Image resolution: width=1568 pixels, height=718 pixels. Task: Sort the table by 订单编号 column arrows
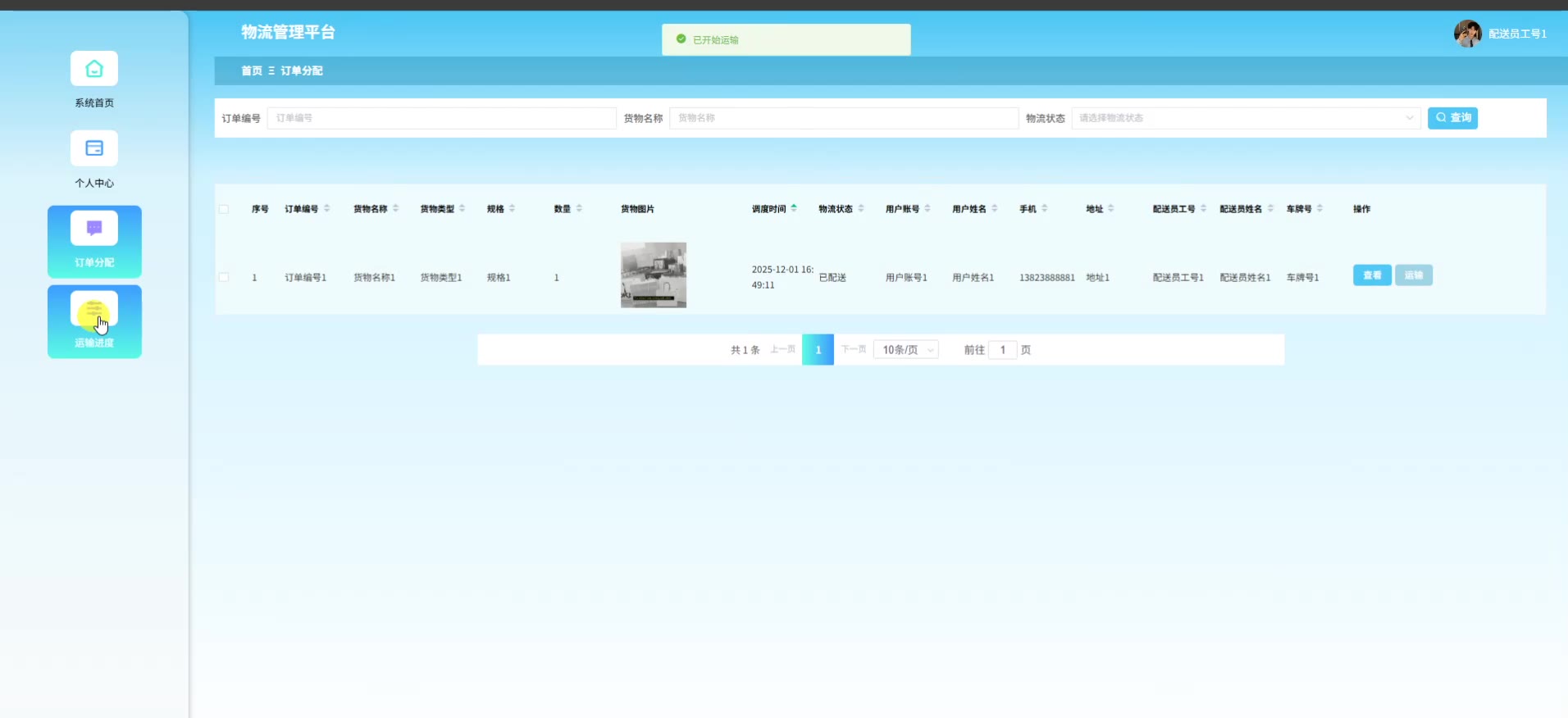tap(326, 208)
